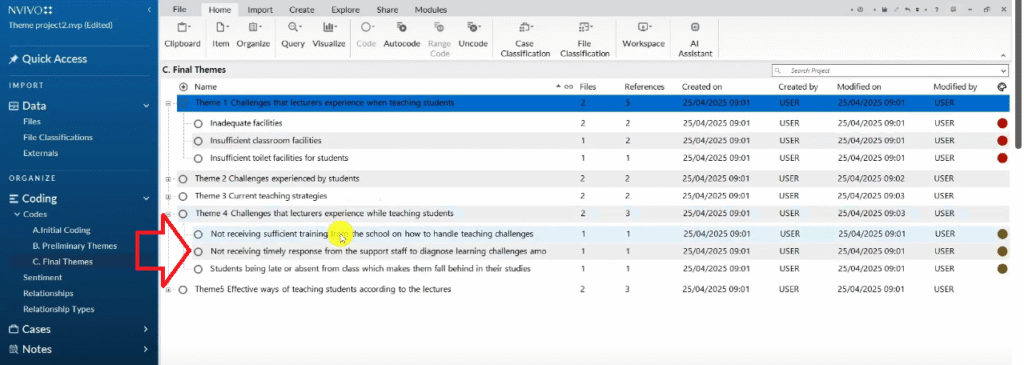Open Relationship Types in sidebar

[x=59, y=309]
